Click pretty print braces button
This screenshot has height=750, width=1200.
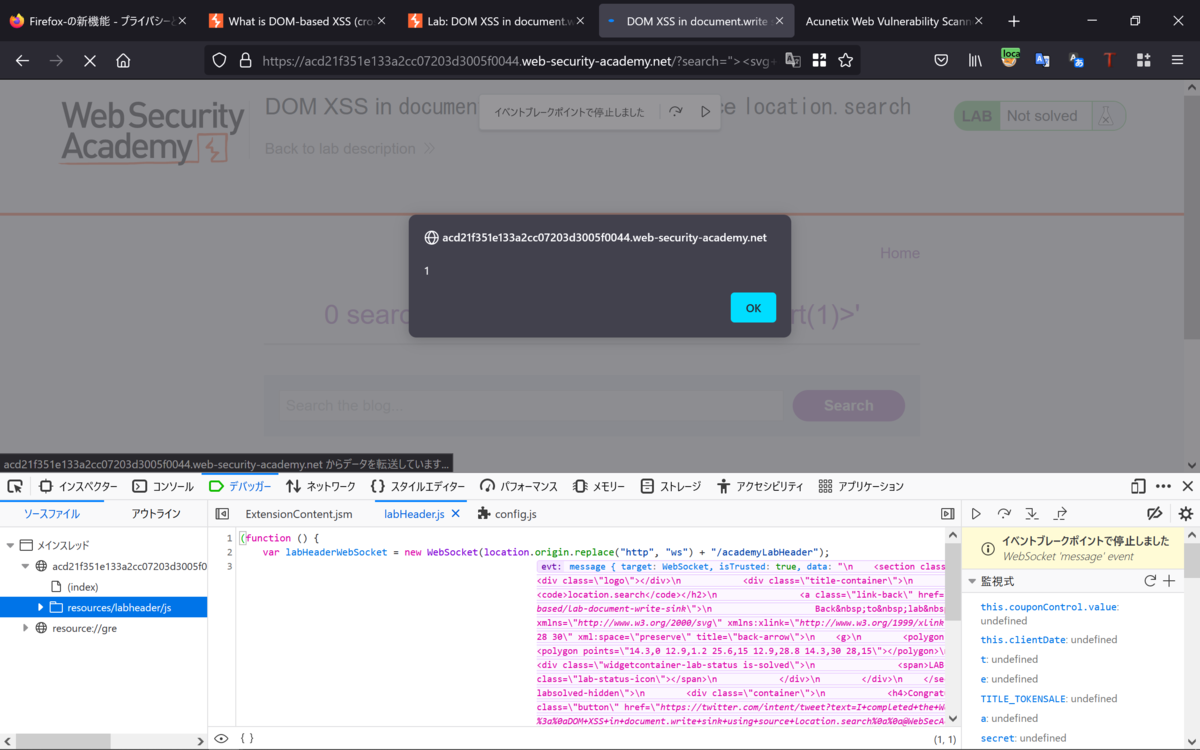pos(247,738)
